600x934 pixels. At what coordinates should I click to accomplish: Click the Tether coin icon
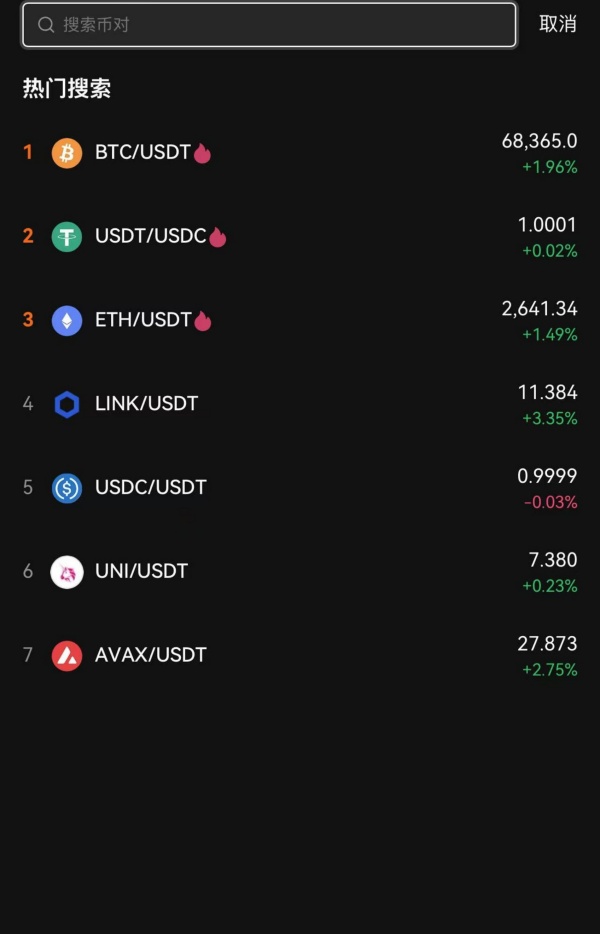[x=66, y=236]
